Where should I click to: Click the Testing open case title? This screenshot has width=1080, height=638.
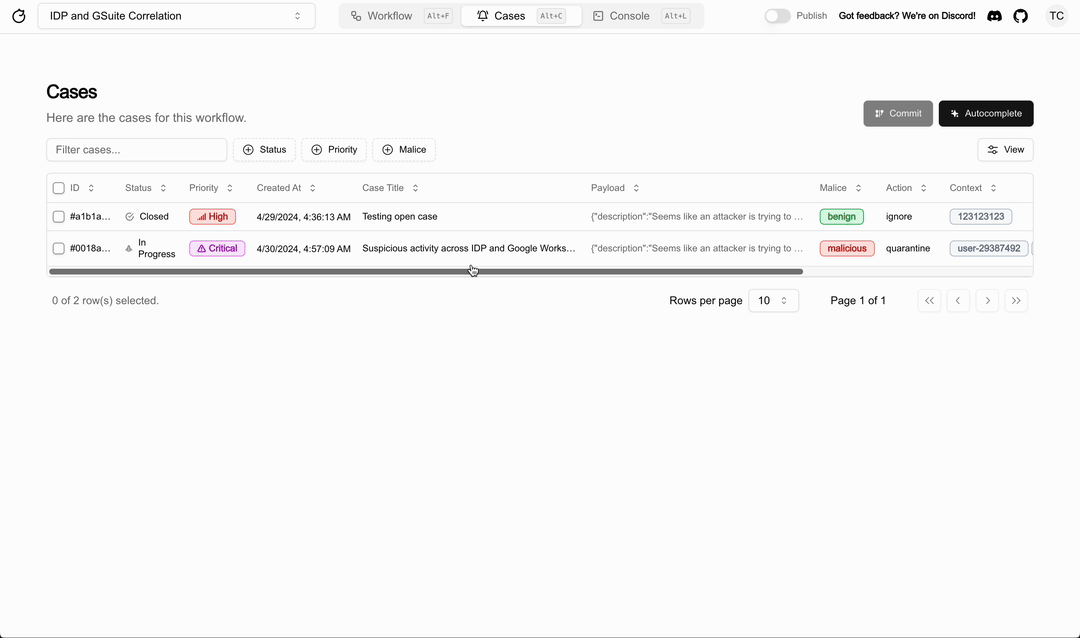(x=399, y=216)
